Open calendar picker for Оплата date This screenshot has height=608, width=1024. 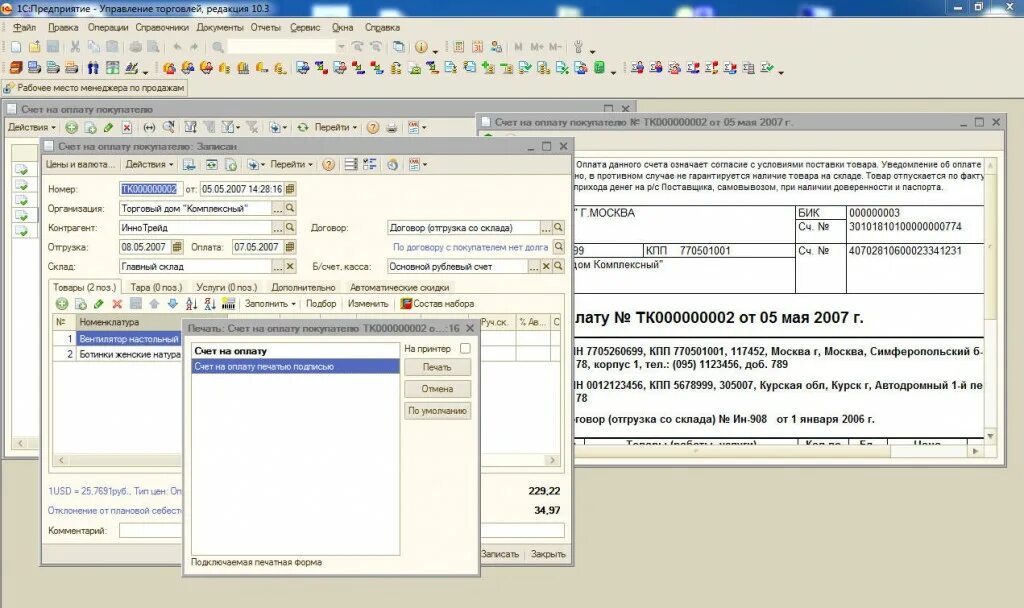point(290,247)
